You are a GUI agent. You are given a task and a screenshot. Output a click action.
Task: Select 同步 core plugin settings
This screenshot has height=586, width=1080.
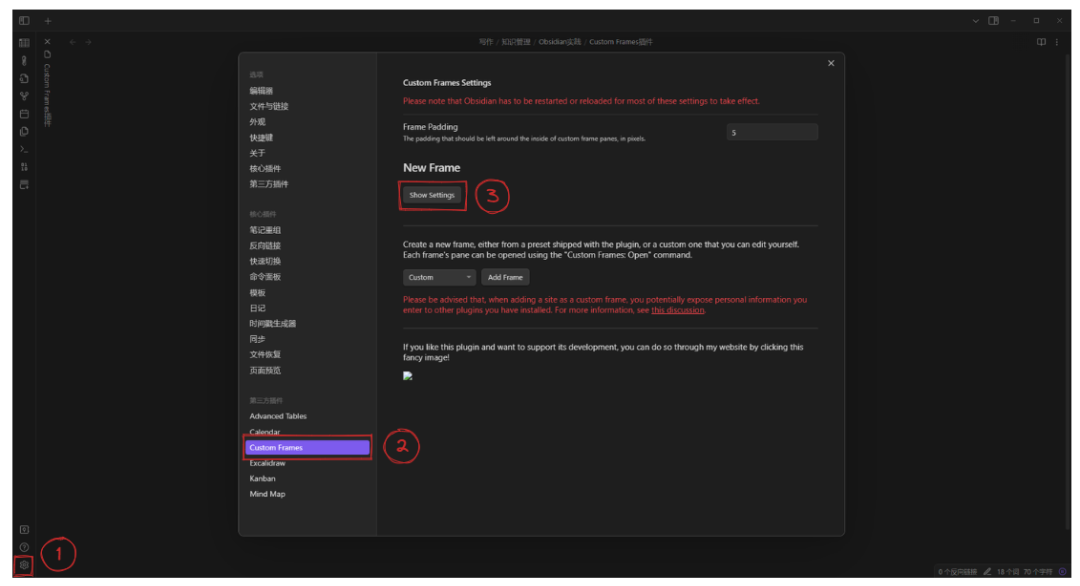click(257, 339)
